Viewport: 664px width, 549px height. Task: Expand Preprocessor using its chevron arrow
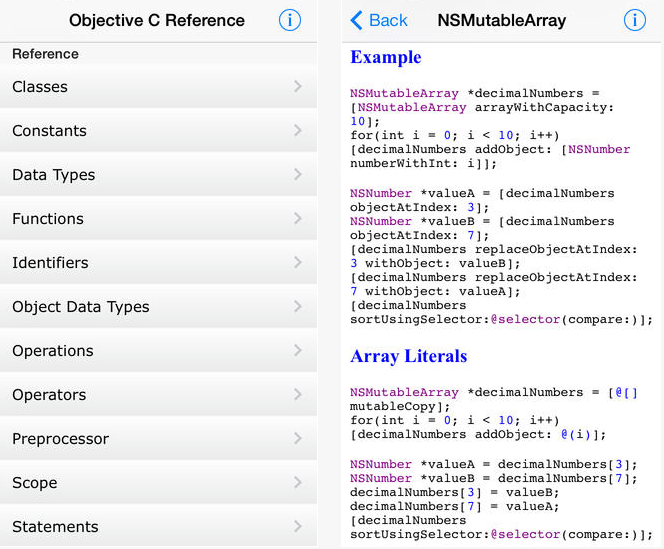coord(298,439)
